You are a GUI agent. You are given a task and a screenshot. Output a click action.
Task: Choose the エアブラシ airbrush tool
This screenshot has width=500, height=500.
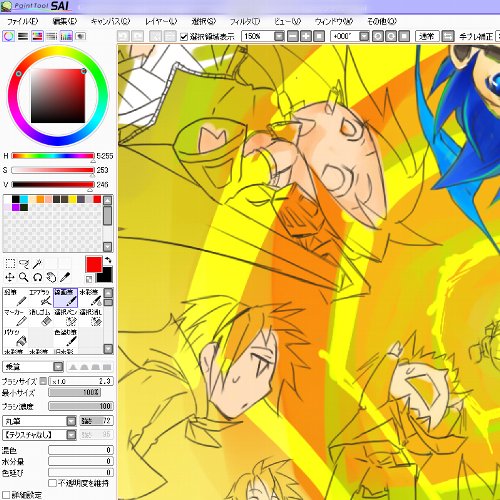click(40, 297)
